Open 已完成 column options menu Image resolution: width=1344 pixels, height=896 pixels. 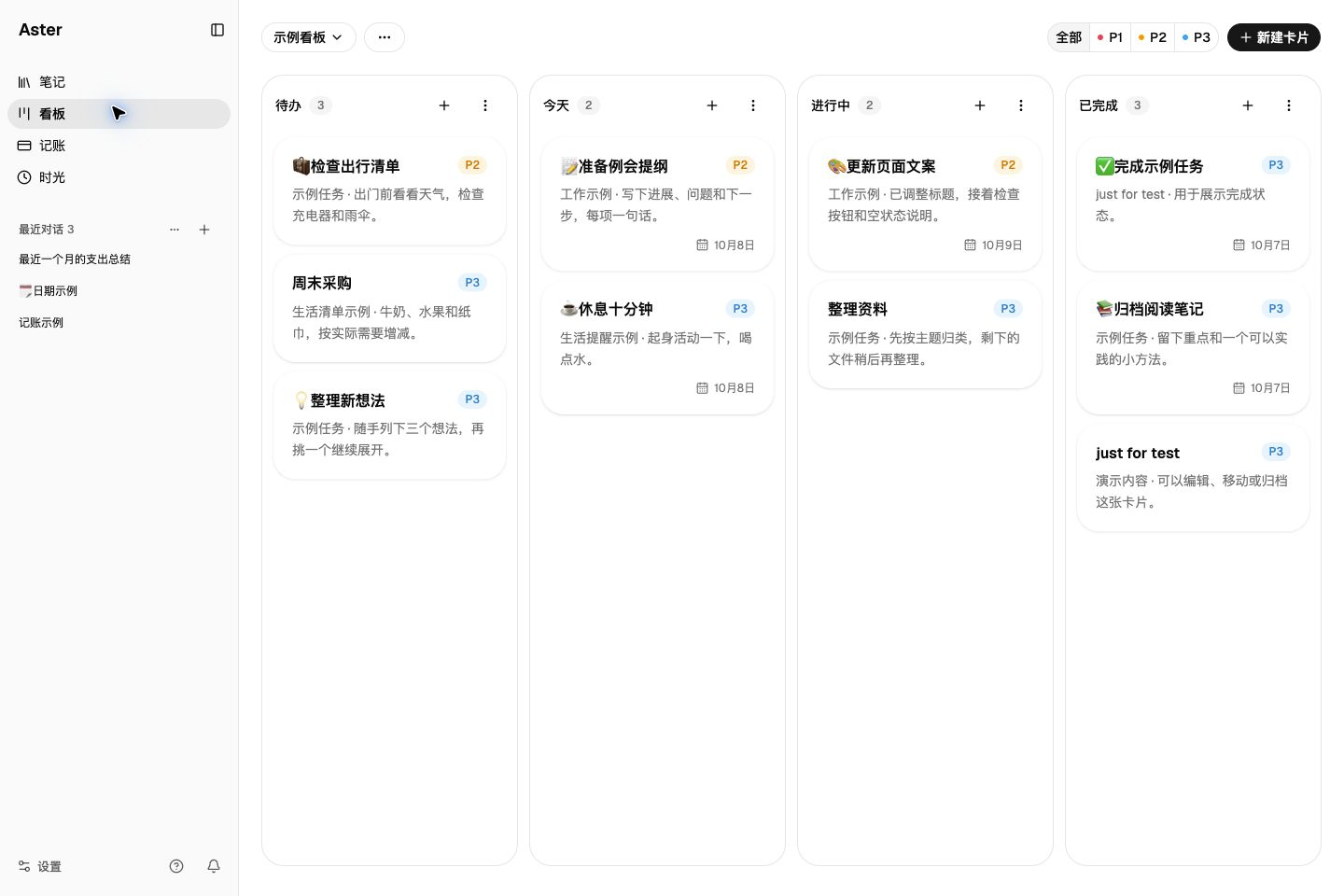tap(1289, 105)
